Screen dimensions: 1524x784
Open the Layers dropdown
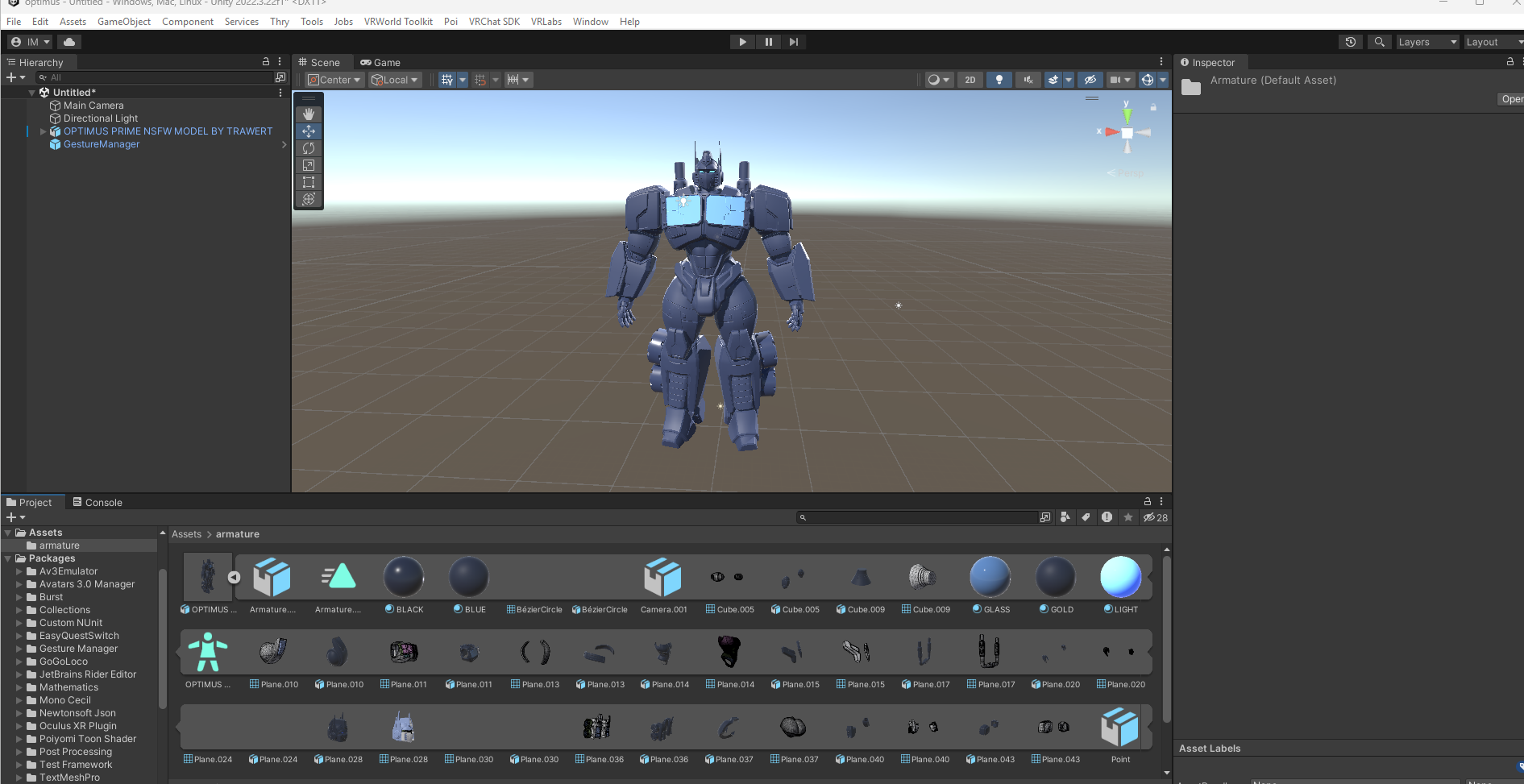(1427, 42)
